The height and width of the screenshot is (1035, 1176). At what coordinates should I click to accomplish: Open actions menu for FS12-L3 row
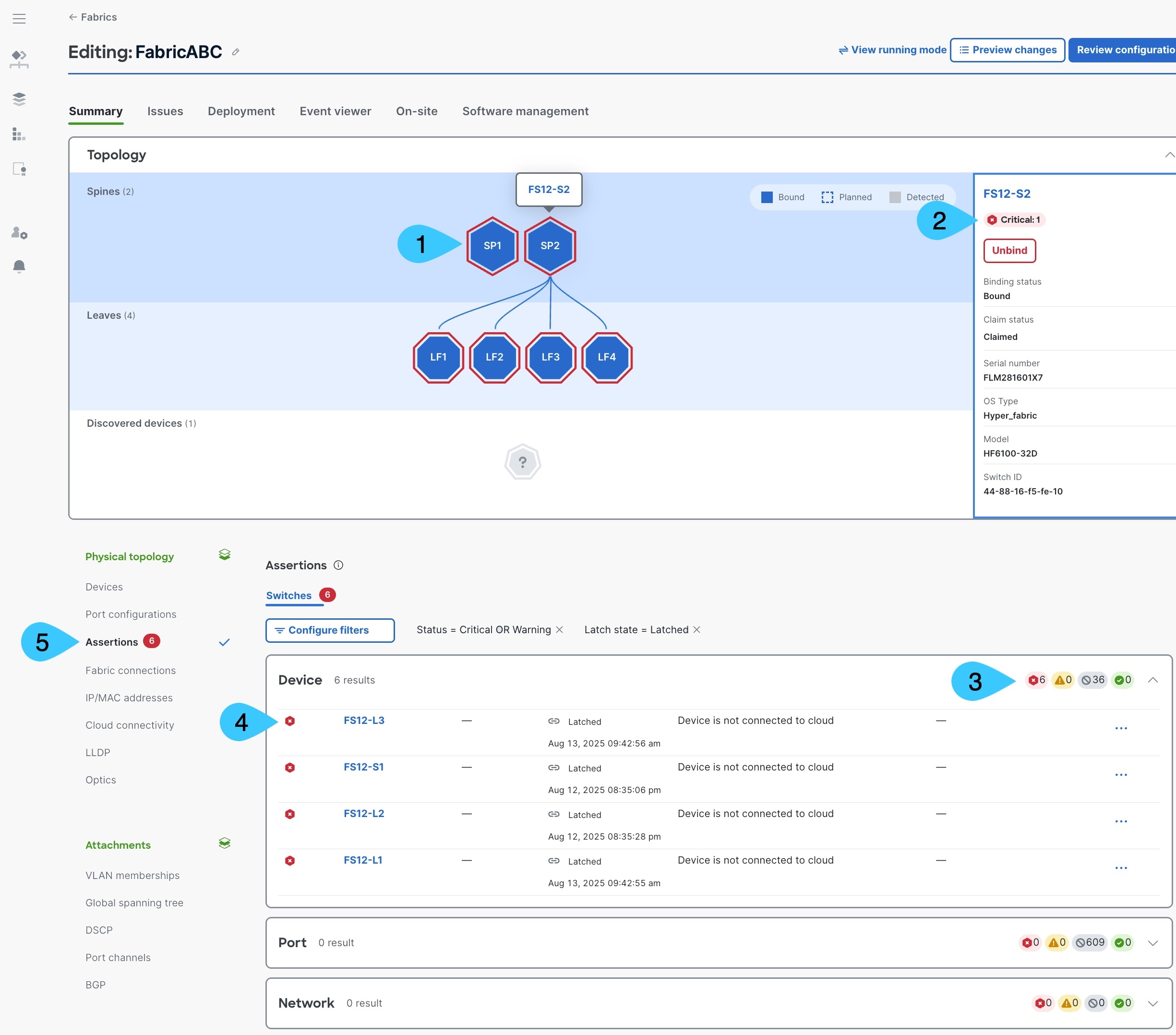(x=1121, y=728)
